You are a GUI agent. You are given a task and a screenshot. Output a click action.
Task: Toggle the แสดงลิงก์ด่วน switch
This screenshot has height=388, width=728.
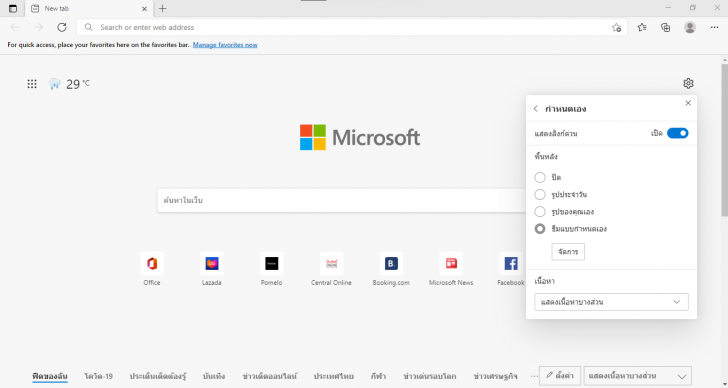point(677,134)
